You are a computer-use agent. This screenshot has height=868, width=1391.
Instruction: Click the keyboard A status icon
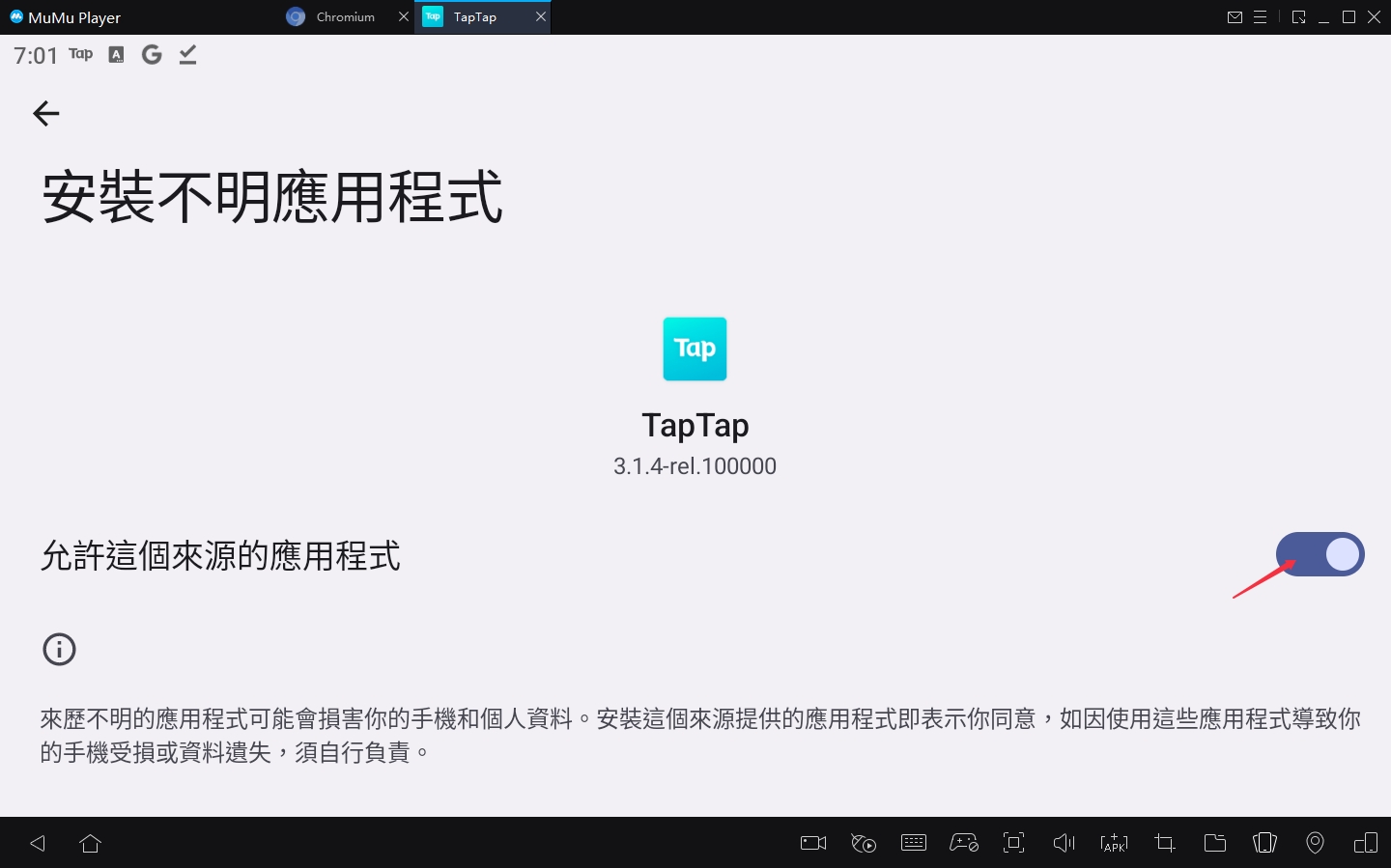pos(116,54)
